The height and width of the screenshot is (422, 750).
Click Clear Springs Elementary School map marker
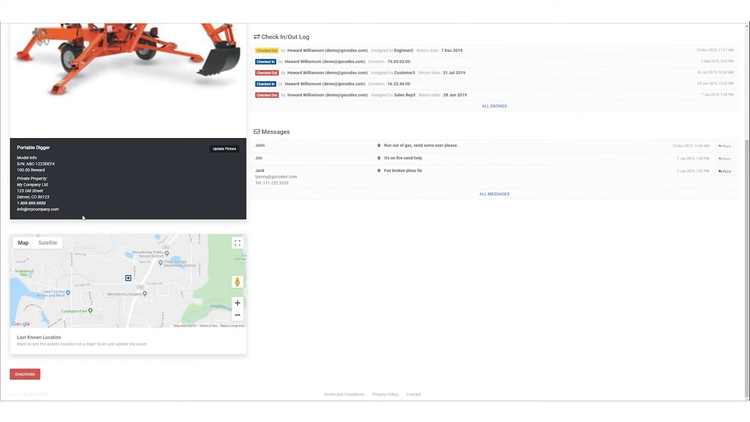pos(161,263)
